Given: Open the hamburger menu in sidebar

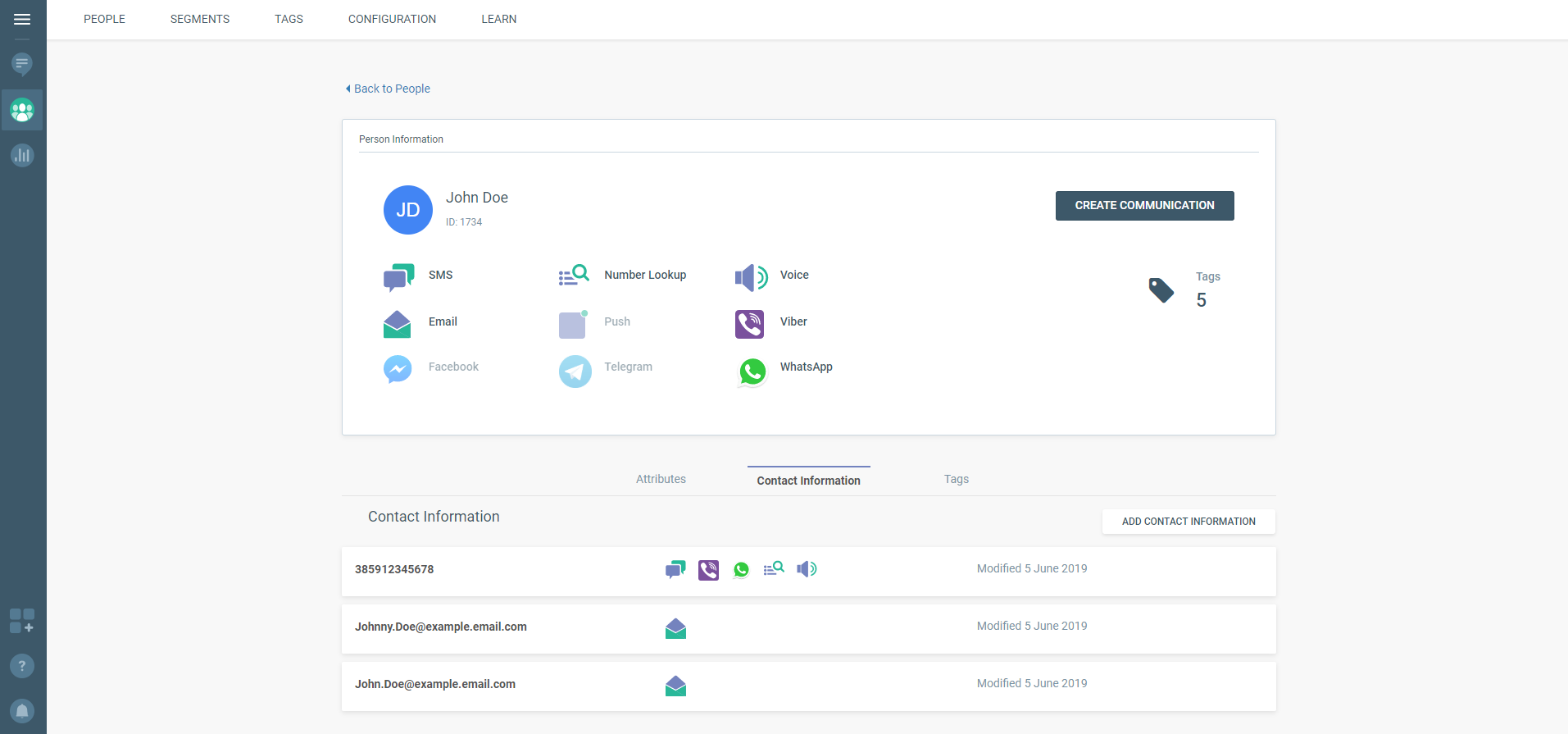Looking at the screenshot, I should pyautogui.click(x=22, y=19).
